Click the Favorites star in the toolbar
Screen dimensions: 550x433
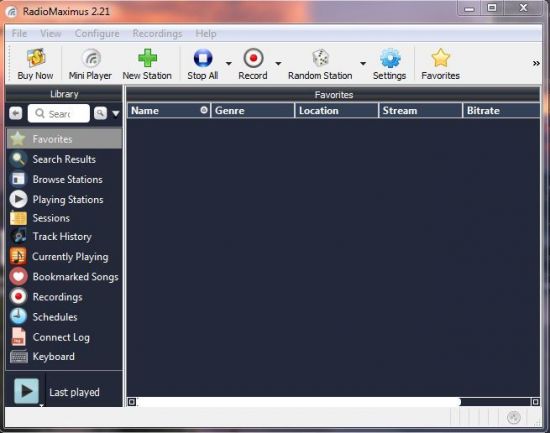pos(441,64)
